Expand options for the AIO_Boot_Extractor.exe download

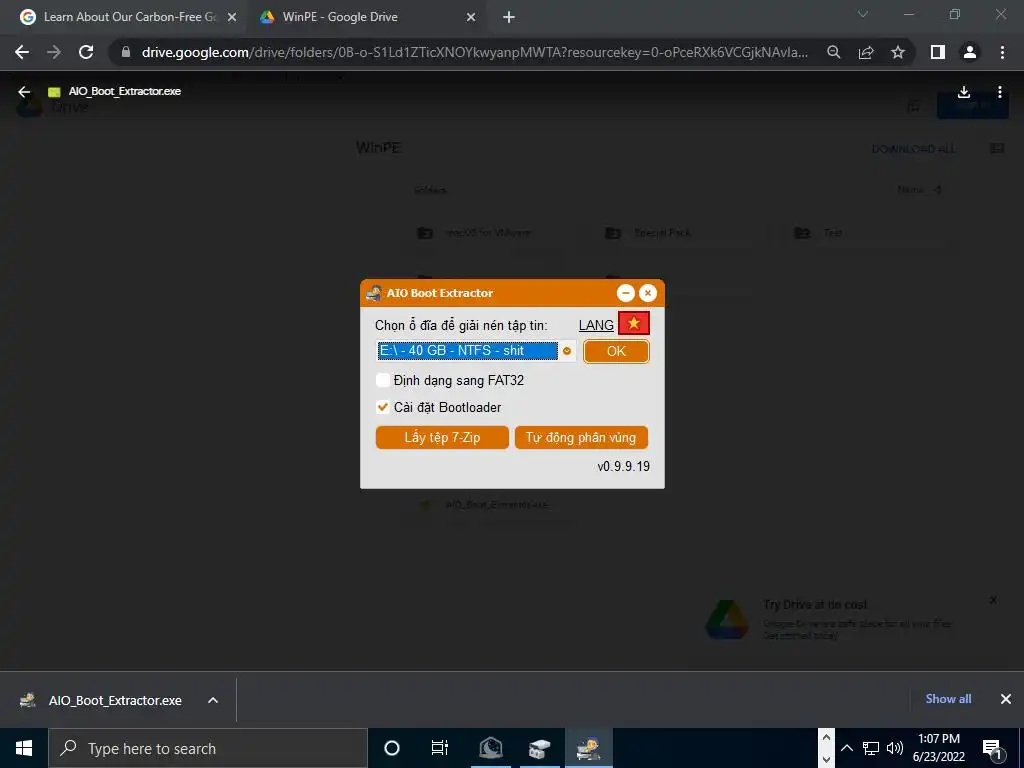click(x=213, y=700)
